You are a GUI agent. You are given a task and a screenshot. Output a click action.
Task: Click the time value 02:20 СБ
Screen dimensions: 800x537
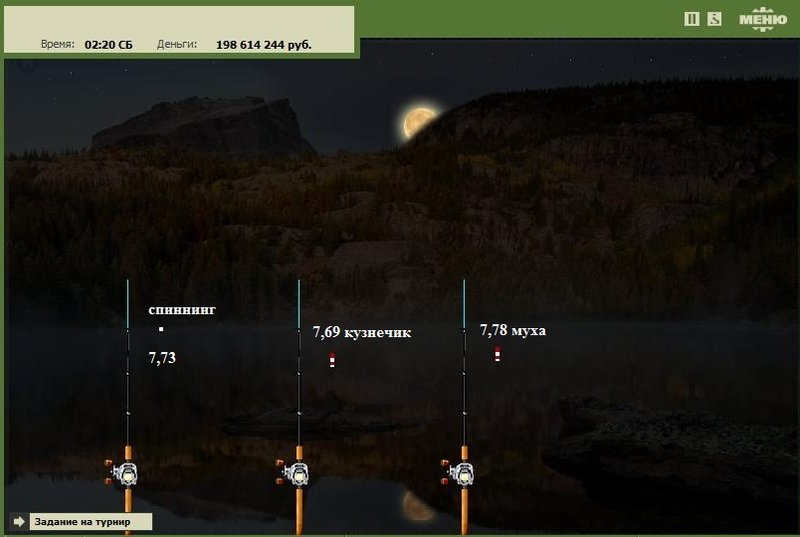[x=109, y=45]
